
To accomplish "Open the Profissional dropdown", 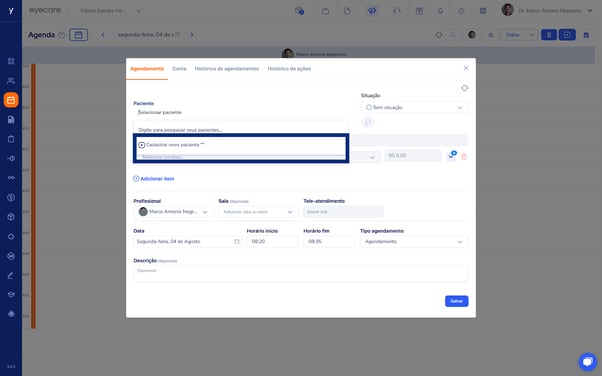I will (x=173, y=212).
